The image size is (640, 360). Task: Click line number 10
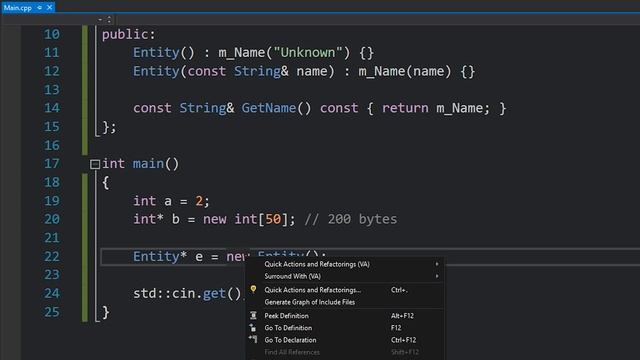(52, 34)
